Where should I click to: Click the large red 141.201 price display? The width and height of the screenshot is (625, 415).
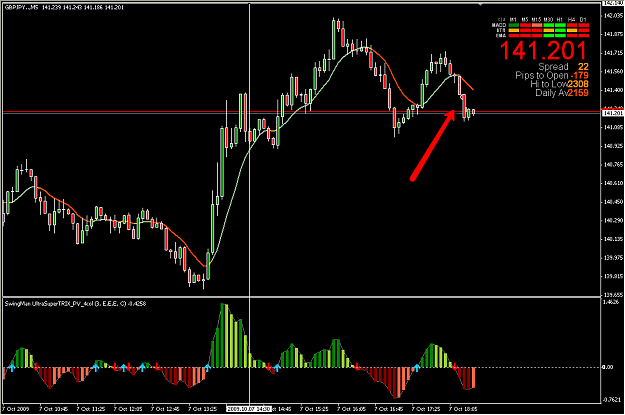[x=544, y=51]
